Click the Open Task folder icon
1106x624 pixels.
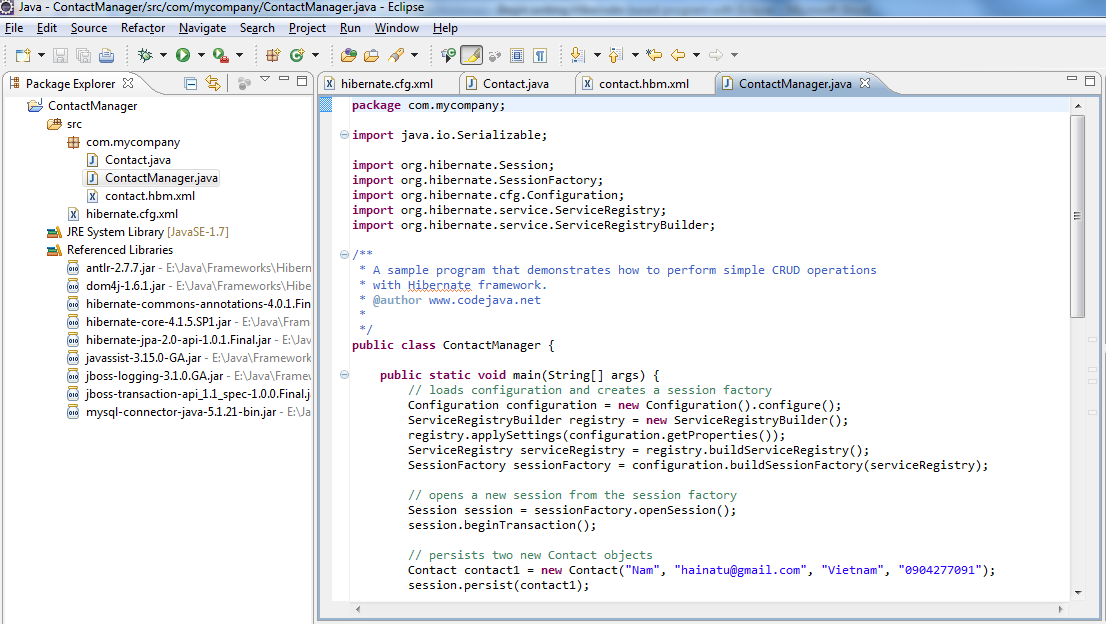point(372,55)
